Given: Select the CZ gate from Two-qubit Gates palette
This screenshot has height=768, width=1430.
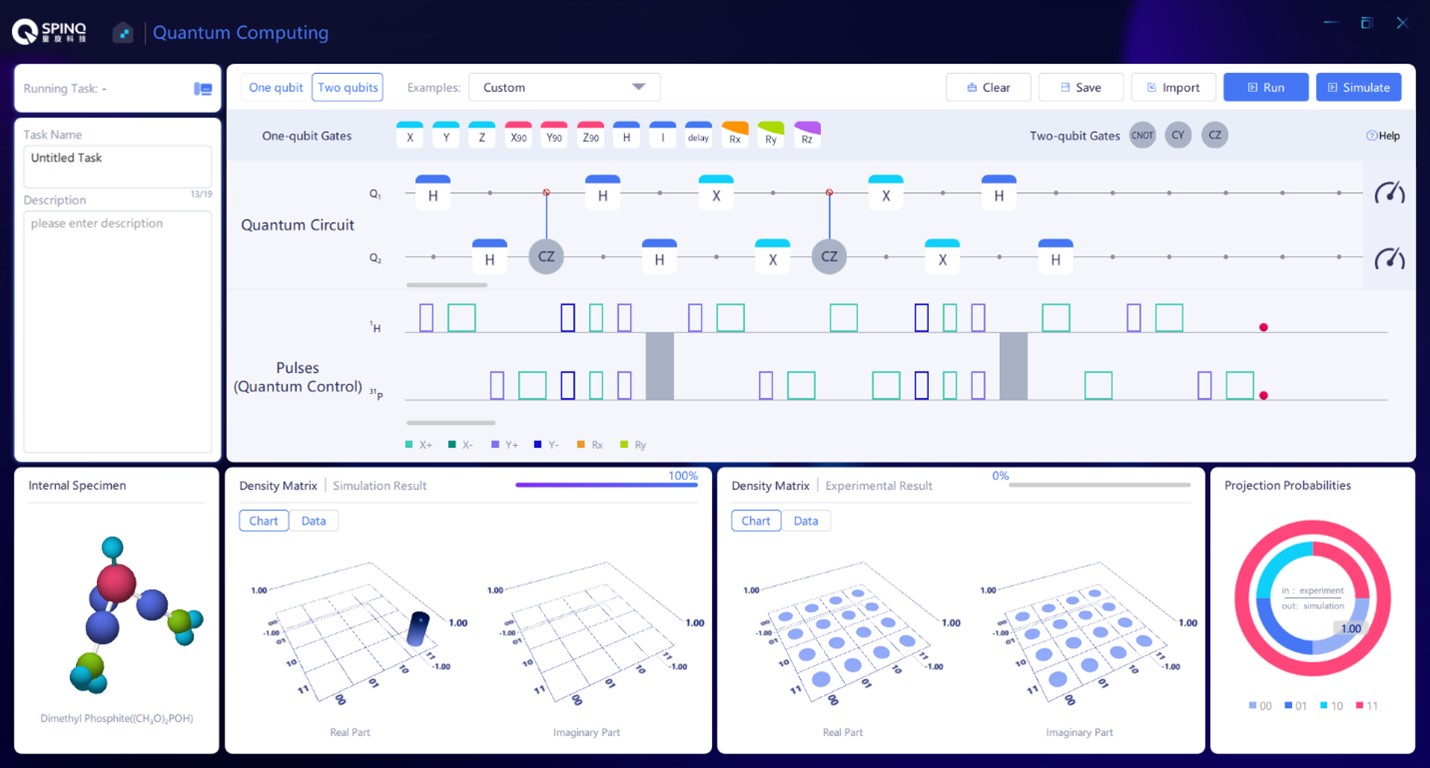Looking at the screenshot, I should pos(1214,135).
